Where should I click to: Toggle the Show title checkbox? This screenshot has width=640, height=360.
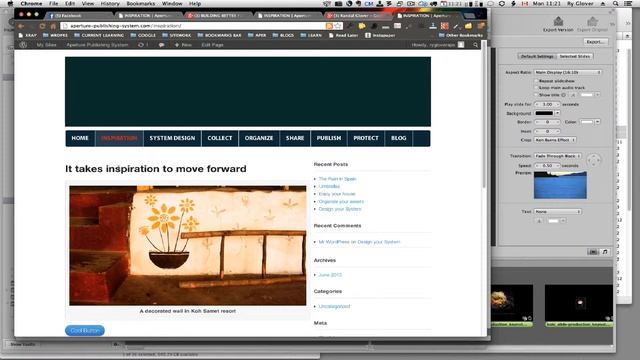536,95
